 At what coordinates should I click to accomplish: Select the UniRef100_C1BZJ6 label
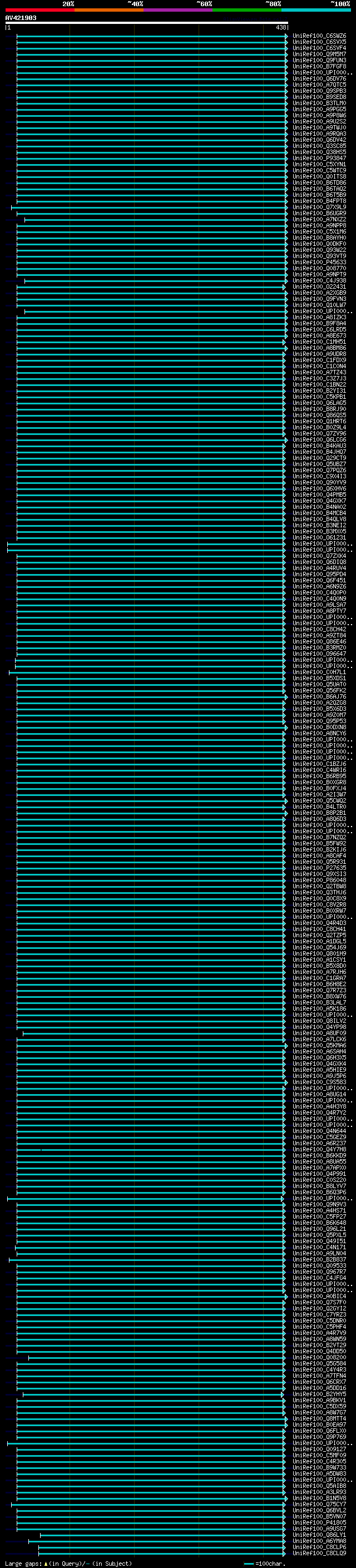pos(319,764)
